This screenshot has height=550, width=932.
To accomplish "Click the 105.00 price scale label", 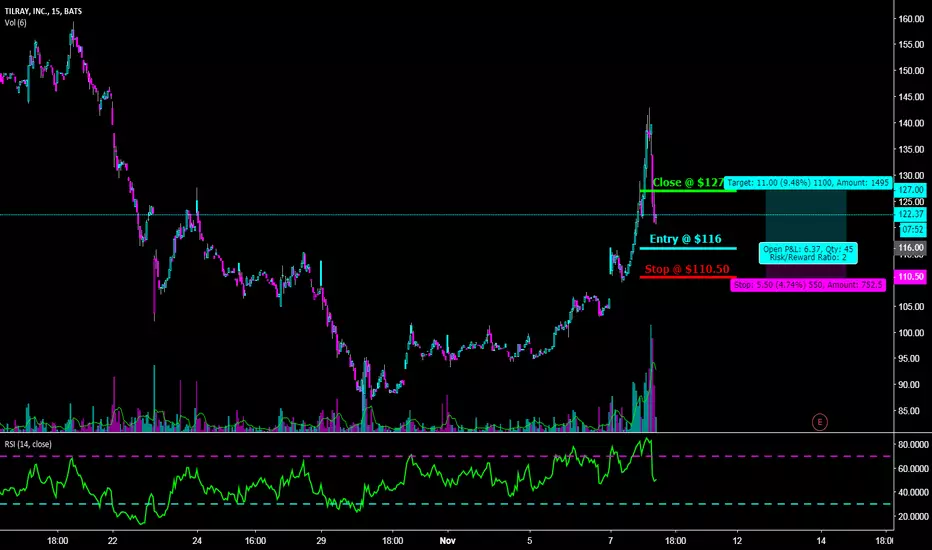I will (x=911, y=307).
